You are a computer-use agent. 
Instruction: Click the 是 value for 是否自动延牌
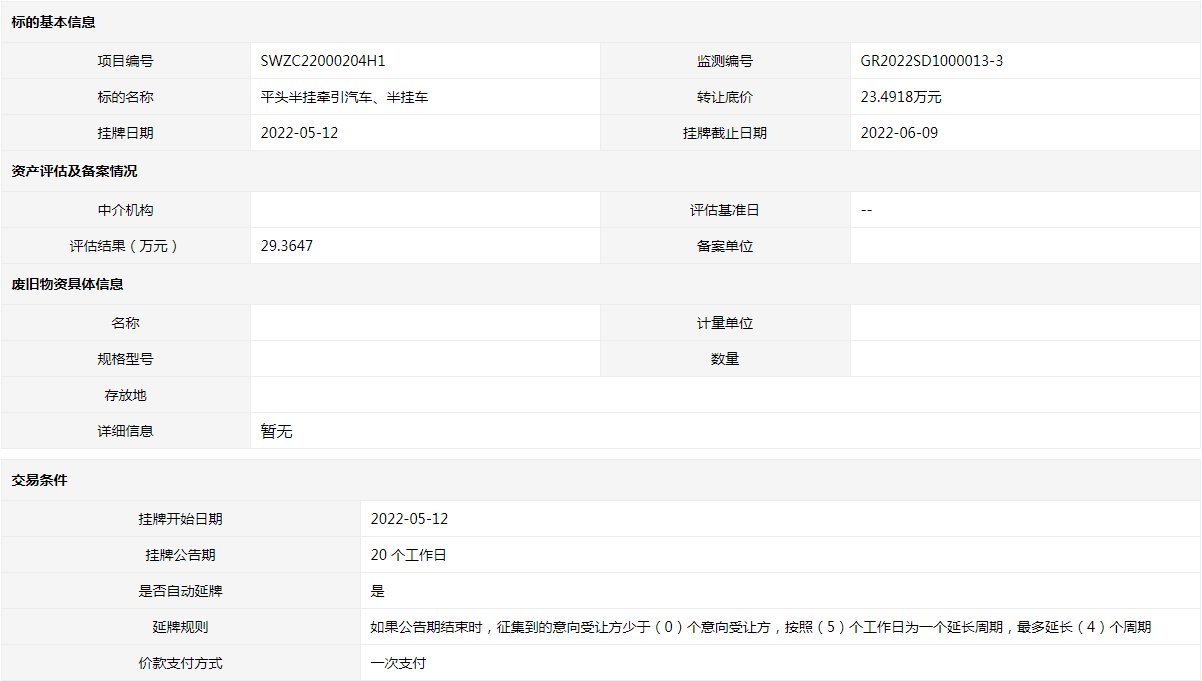click(x=377, y=591)
